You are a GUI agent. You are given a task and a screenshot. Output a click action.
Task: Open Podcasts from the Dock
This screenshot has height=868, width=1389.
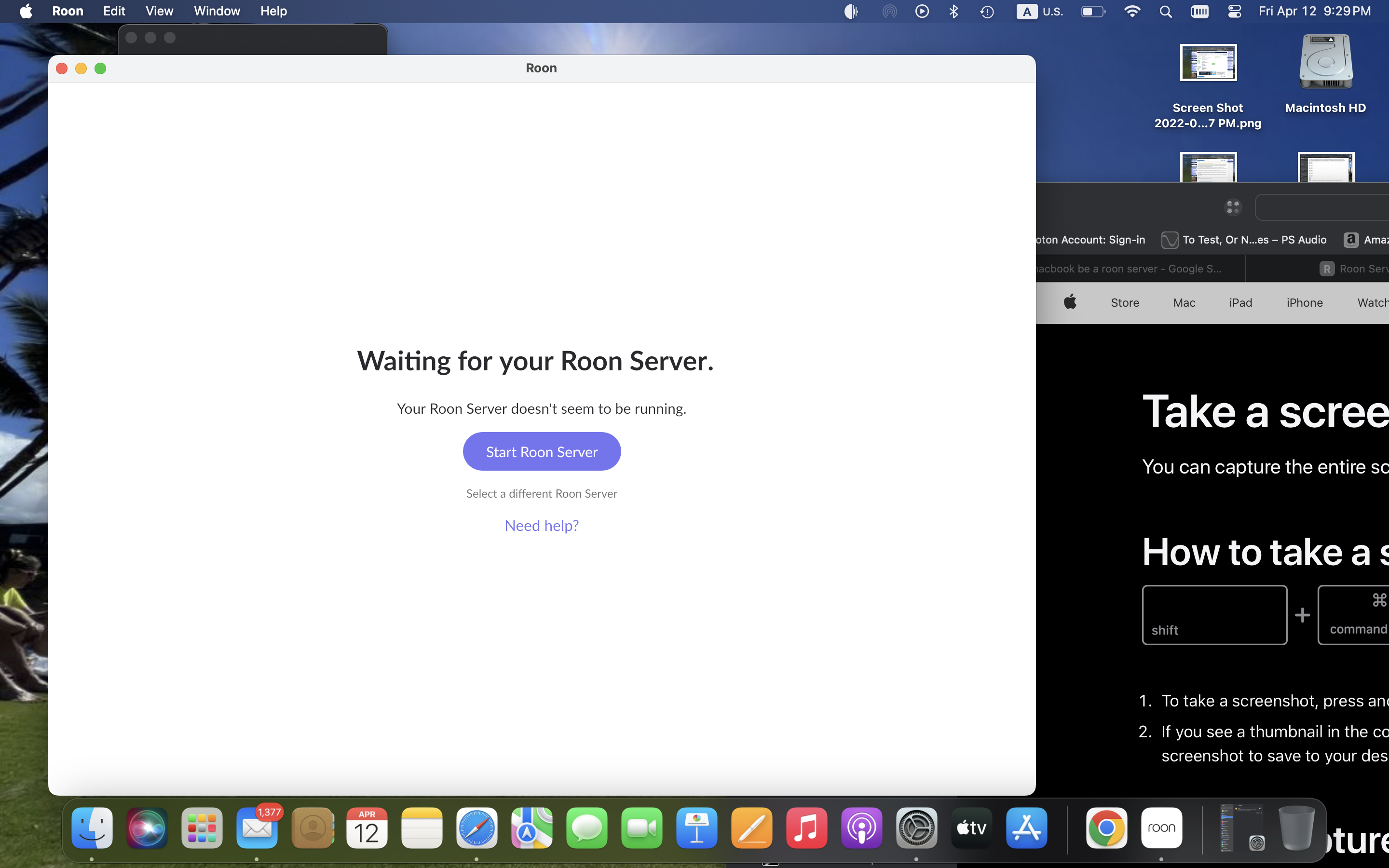(x=861, y=828)
